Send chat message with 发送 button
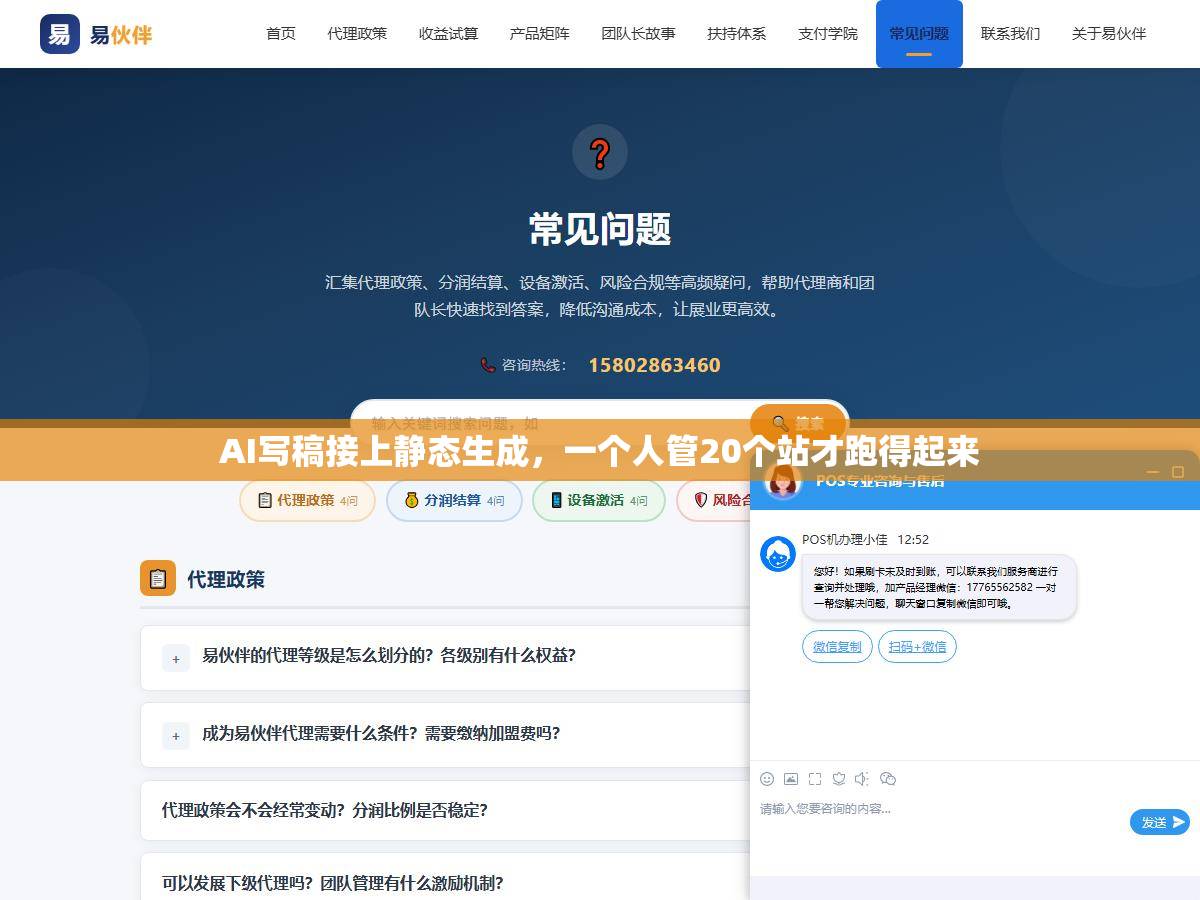This screenshot has width=1200, height=900. 1160,822
